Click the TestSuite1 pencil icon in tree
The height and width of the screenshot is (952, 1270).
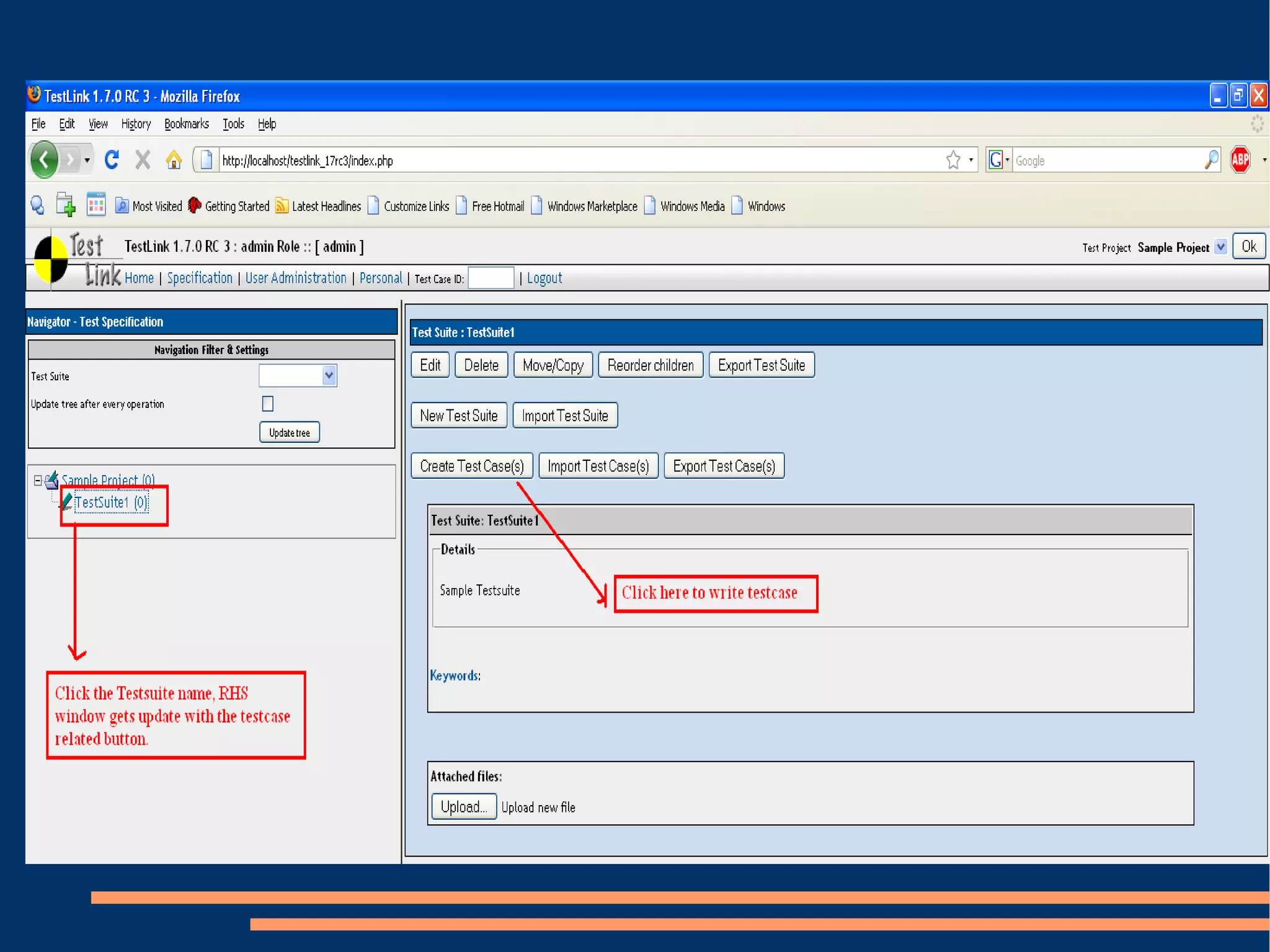point(66,501)
